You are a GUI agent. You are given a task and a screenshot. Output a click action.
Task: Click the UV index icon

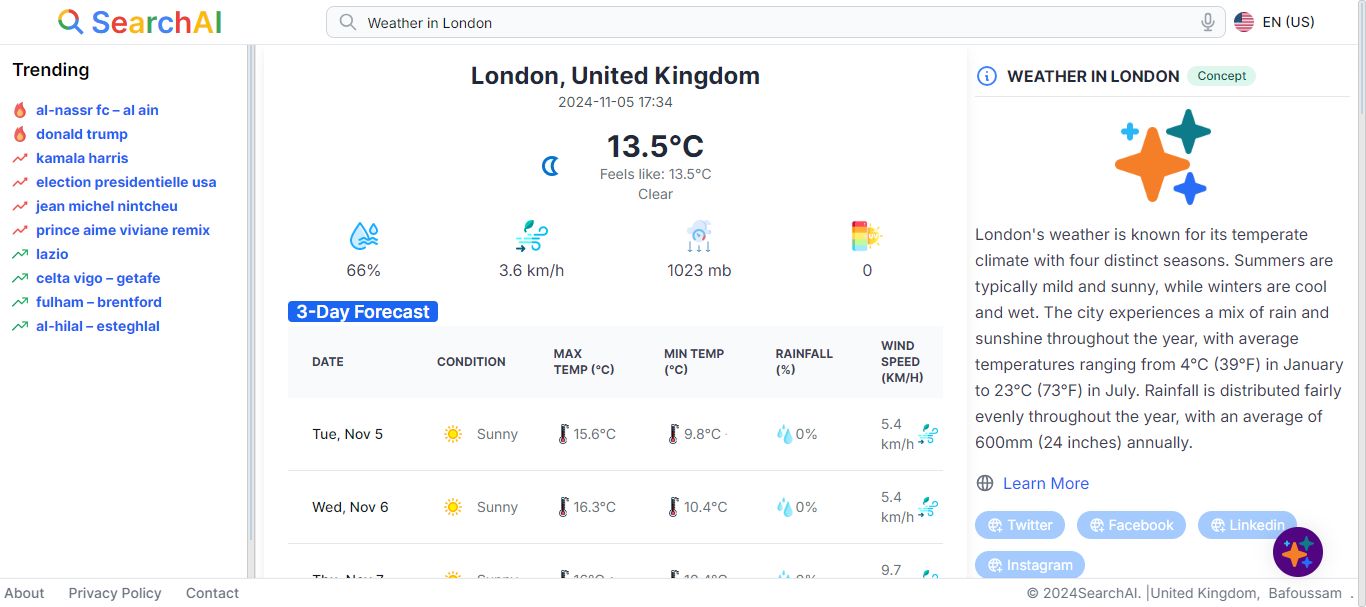pos(866,236)
